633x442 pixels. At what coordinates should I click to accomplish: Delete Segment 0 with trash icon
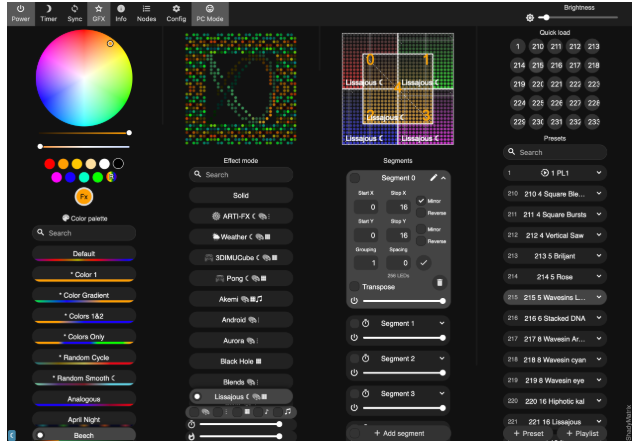pyautogui.click(x=438, y=284)
